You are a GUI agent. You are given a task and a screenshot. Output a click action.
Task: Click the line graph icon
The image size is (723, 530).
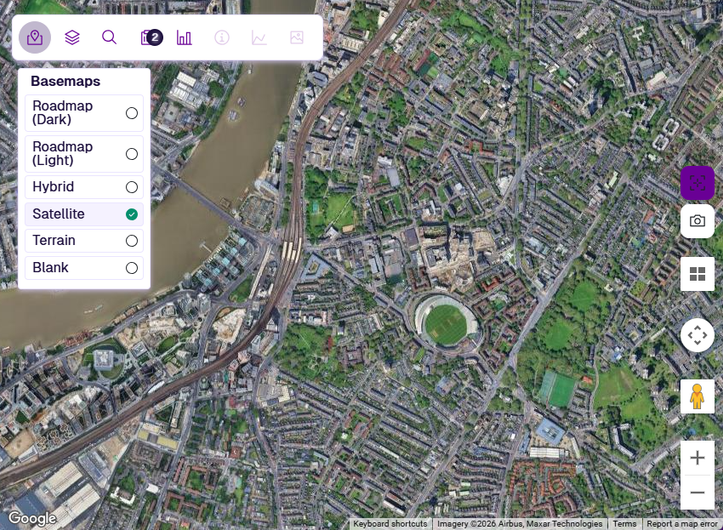click(x=259, y=37)
